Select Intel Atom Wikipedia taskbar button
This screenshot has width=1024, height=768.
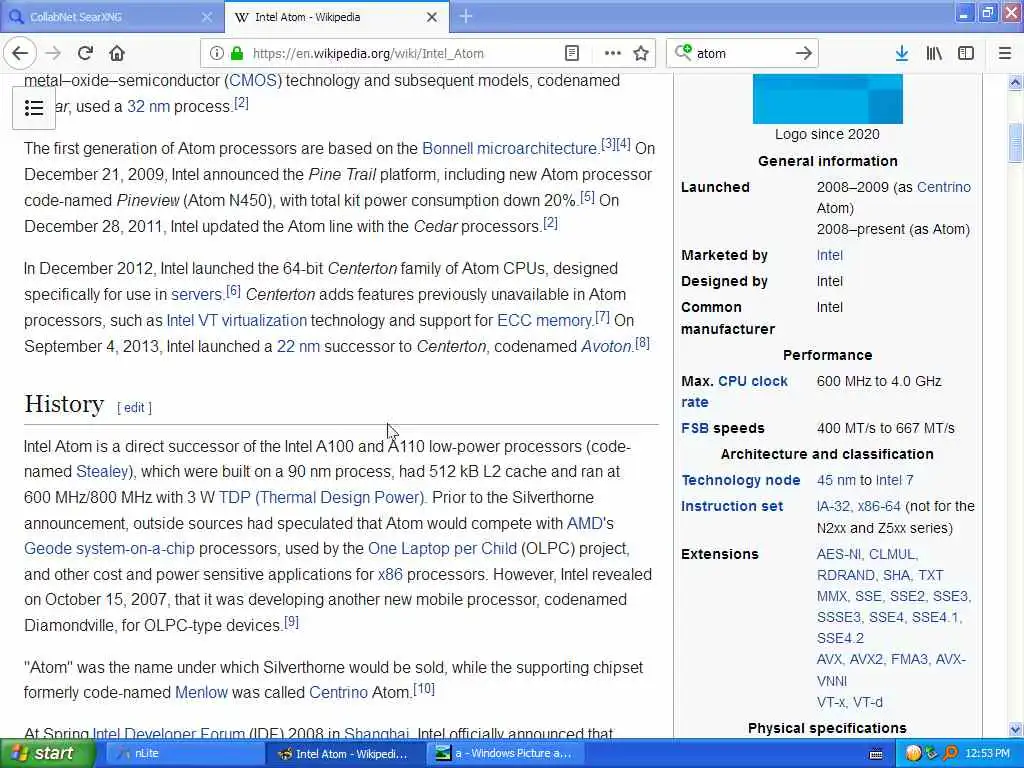tap(344, 754)
